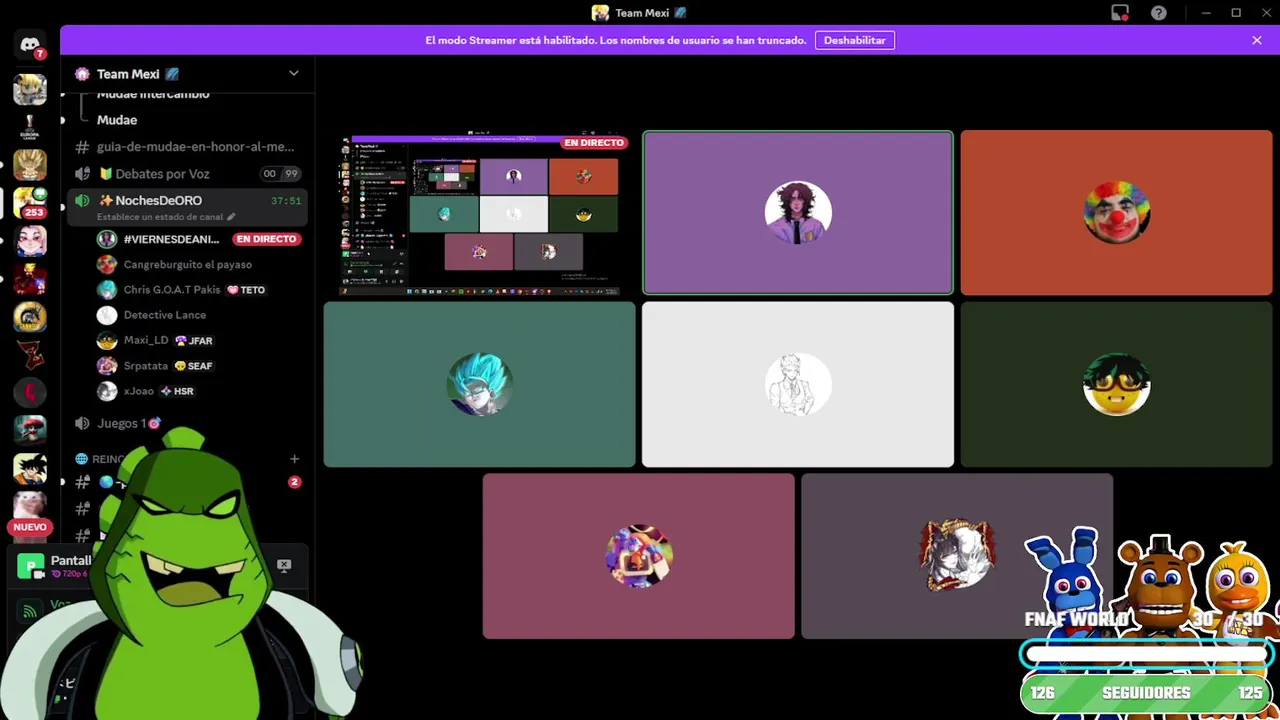Open the Goku avatar server icon
This screenshot has width=1280, height=720.
tap(30, 468)
